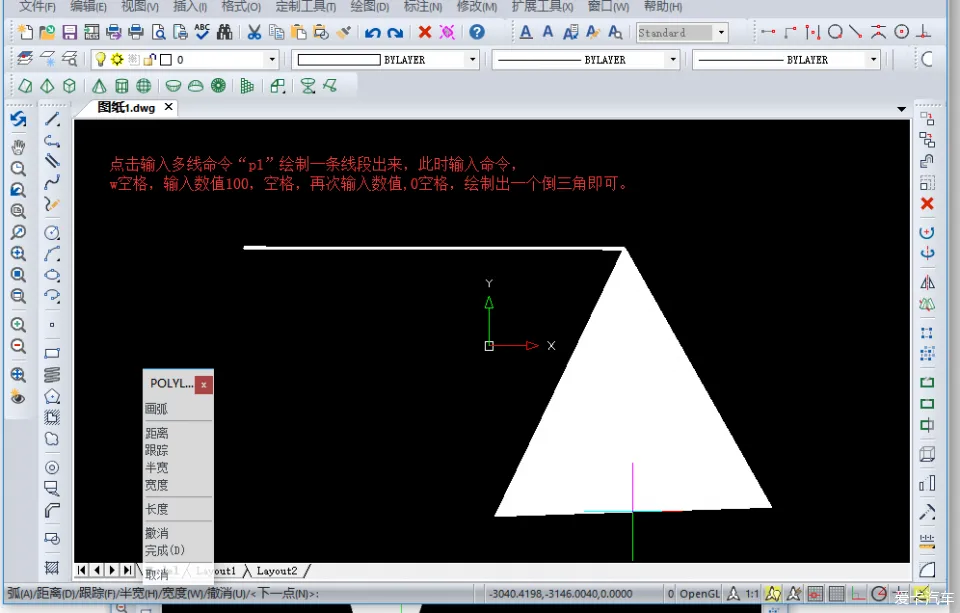
Task: Open the 绘图(D) menu
Action: [369, 6]
